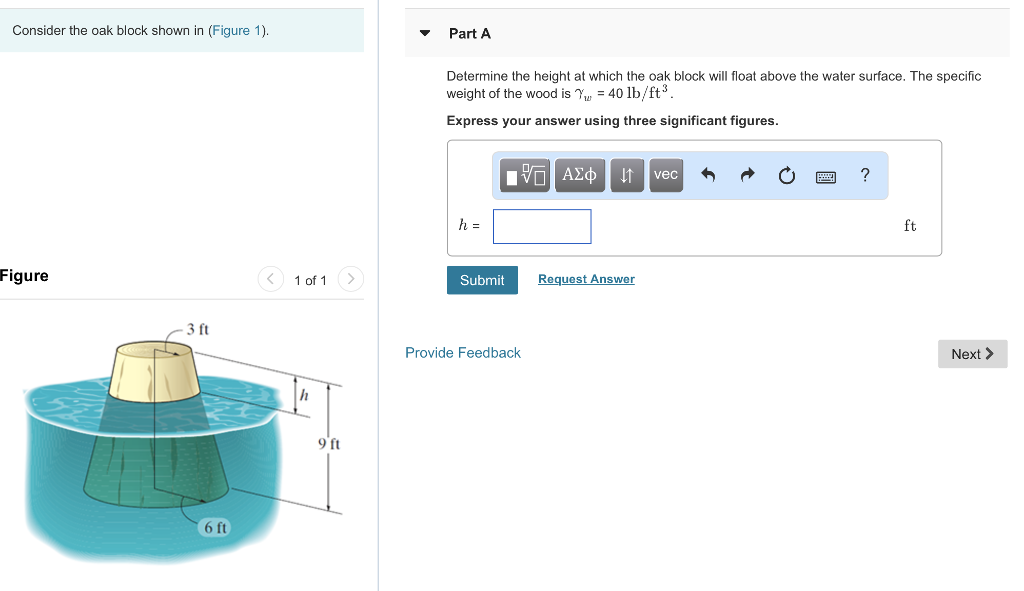Collapse the Part A section triangle

pyautogui.click(x=427, y=33)
